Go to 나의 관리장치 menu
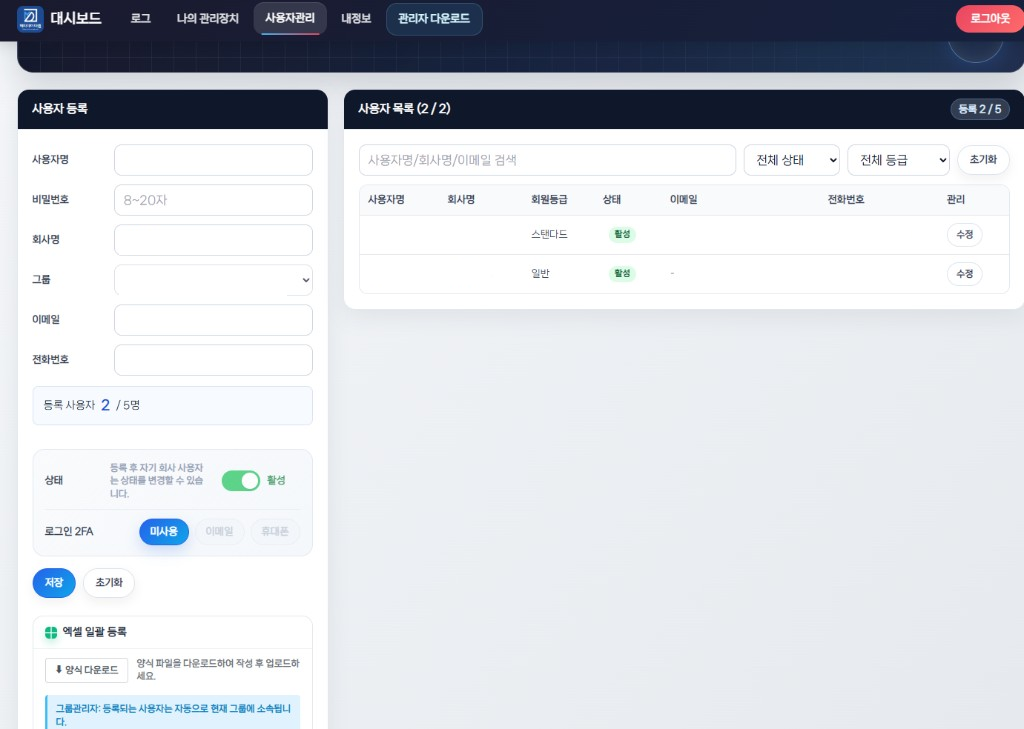 208,18
